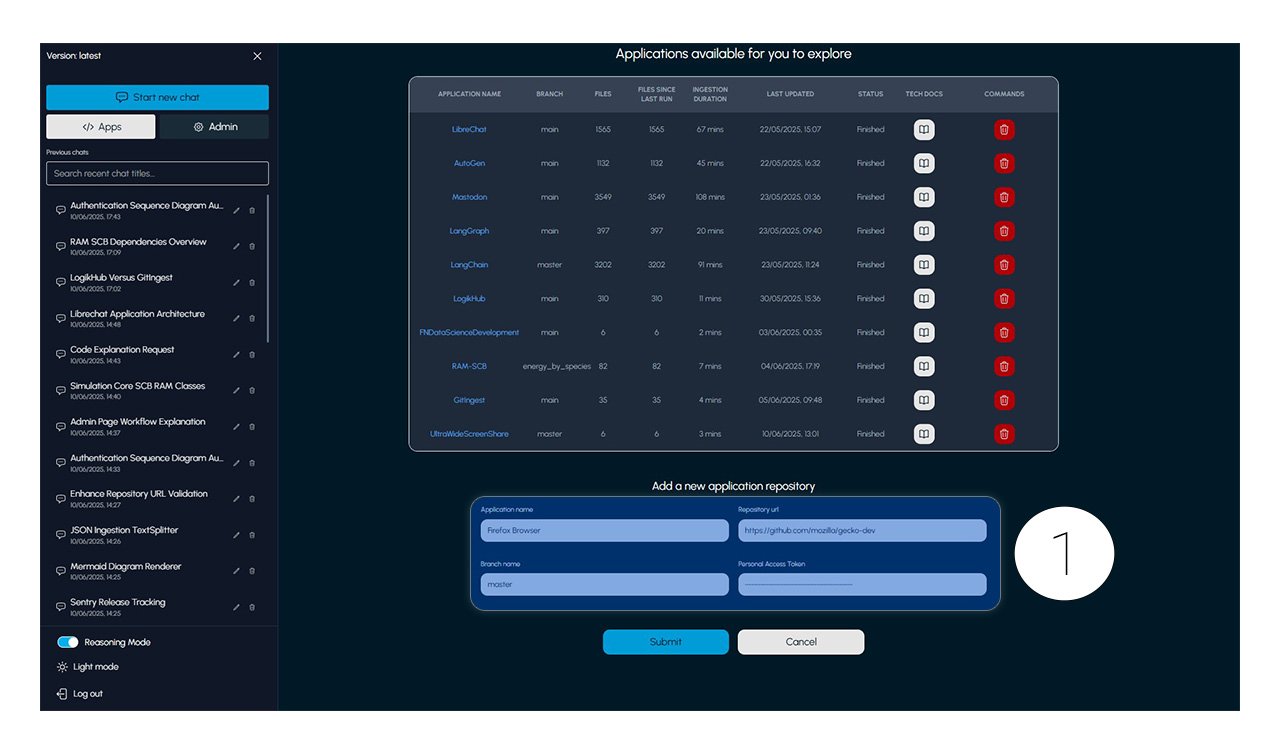This screenshot has width=1280, height=755.
Task: Switch to Light mode
Action: pyautogui.click(x=88, y=667)
